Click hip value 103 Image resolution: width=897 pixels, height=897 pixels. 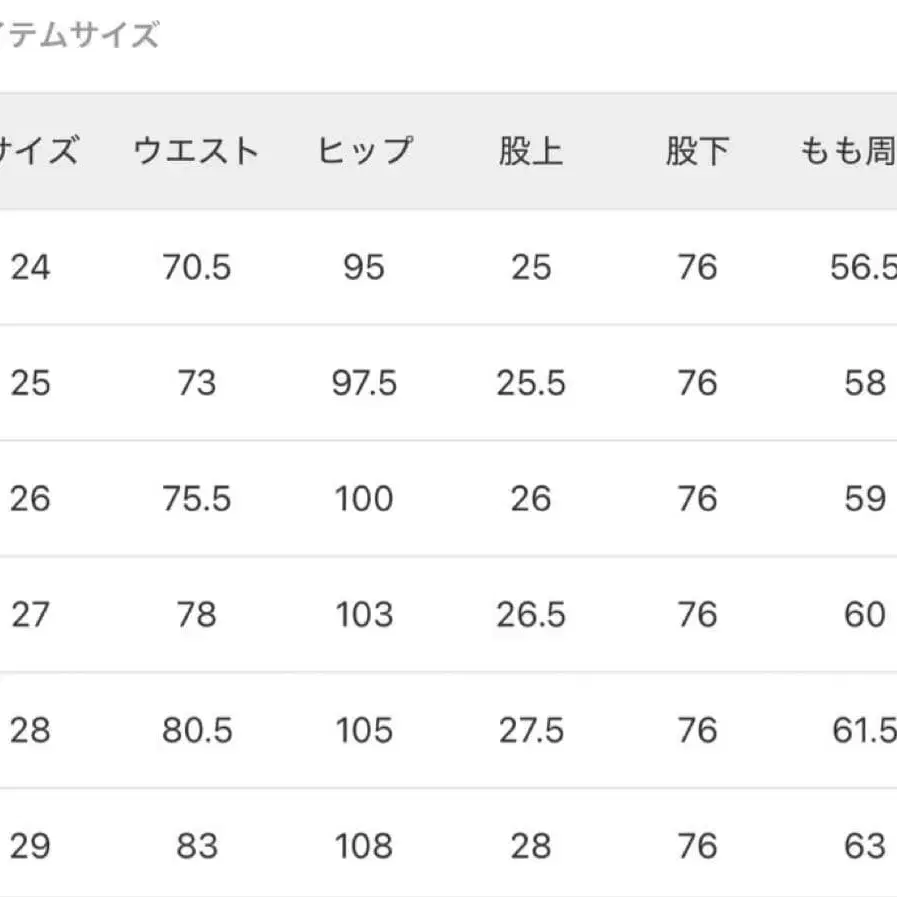364,615
